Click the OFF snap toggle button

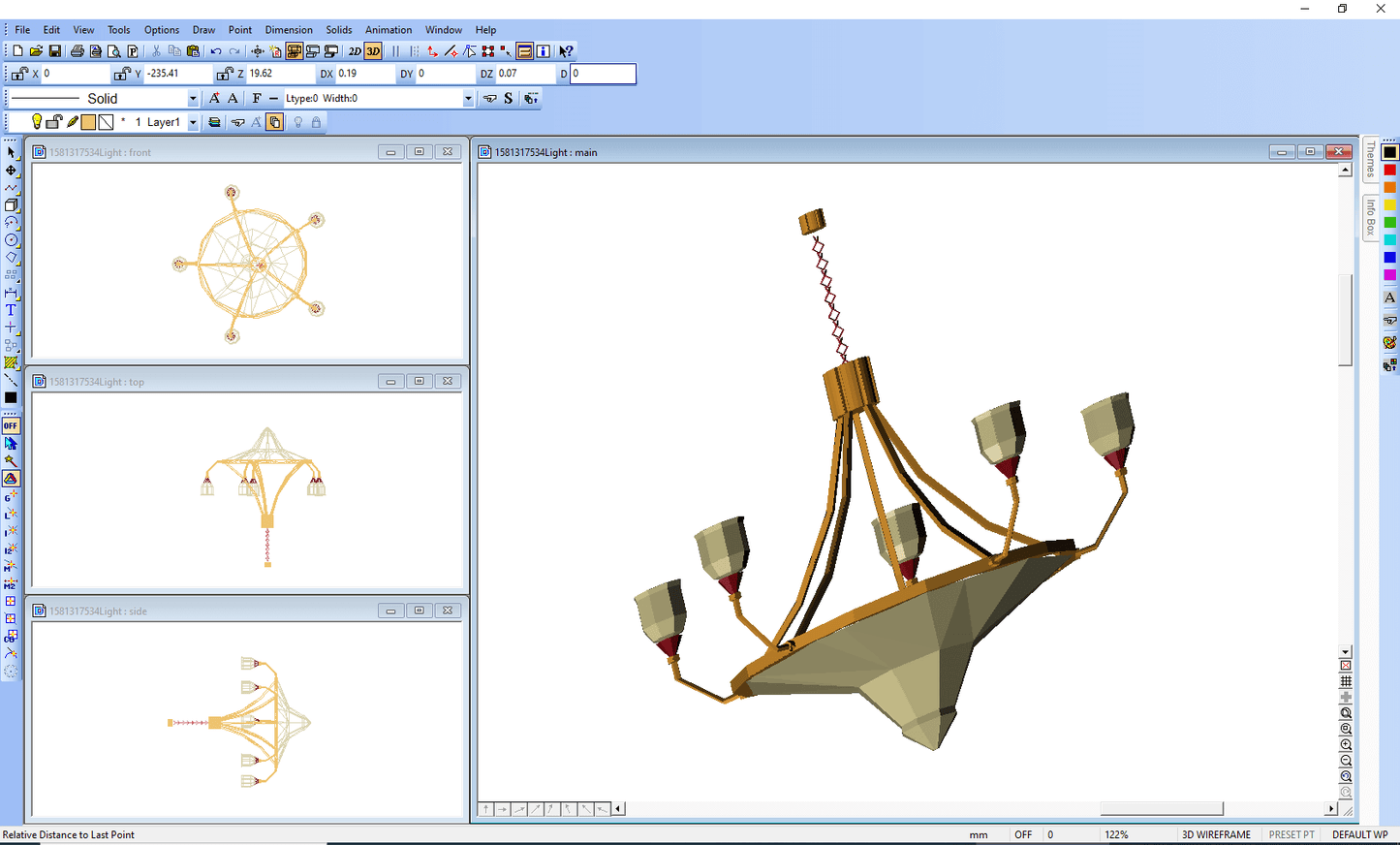coord(11,424)
